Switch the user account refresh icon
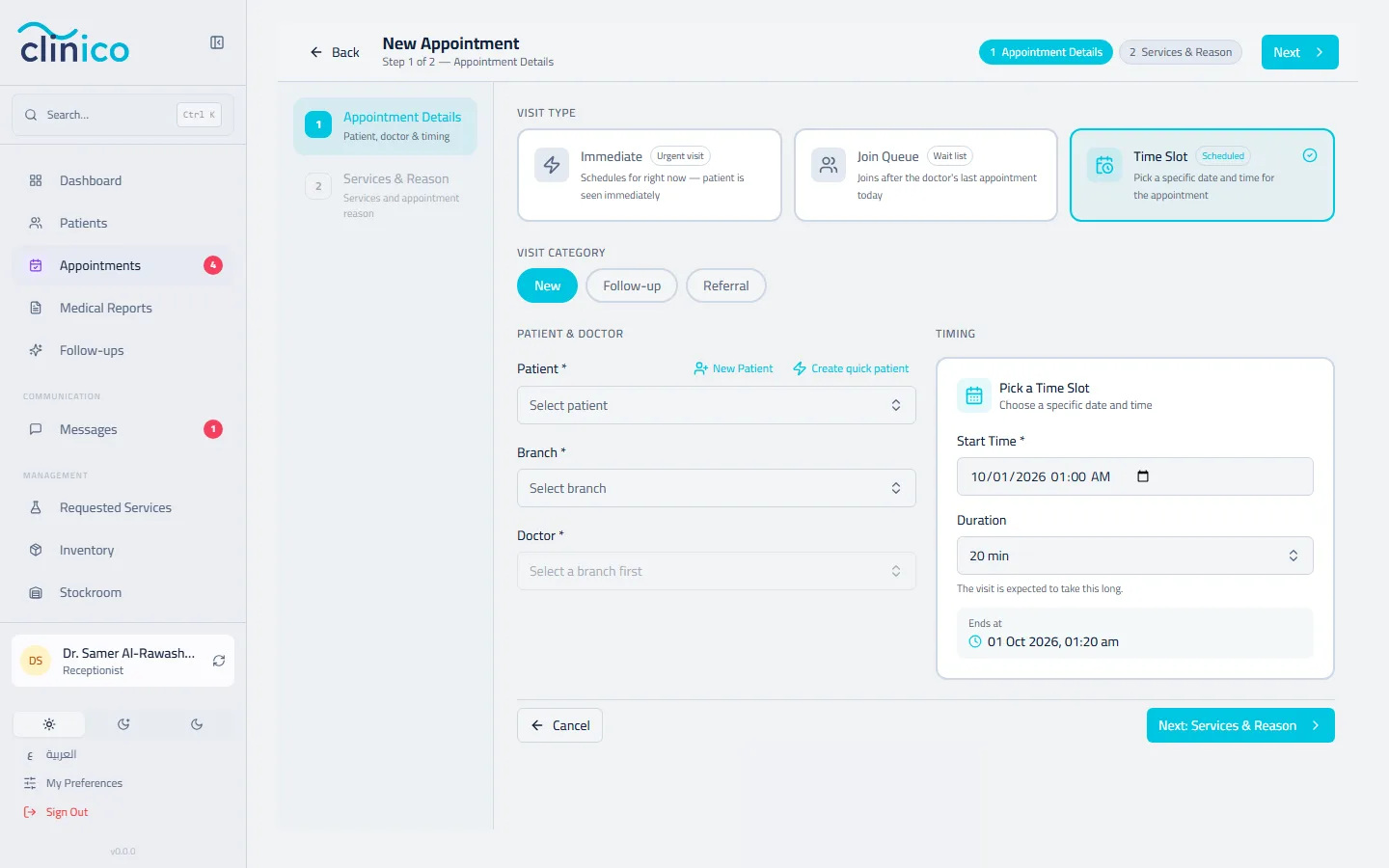Image resolution: width=1389 pixels, height=868 pixels. (219, 661)
